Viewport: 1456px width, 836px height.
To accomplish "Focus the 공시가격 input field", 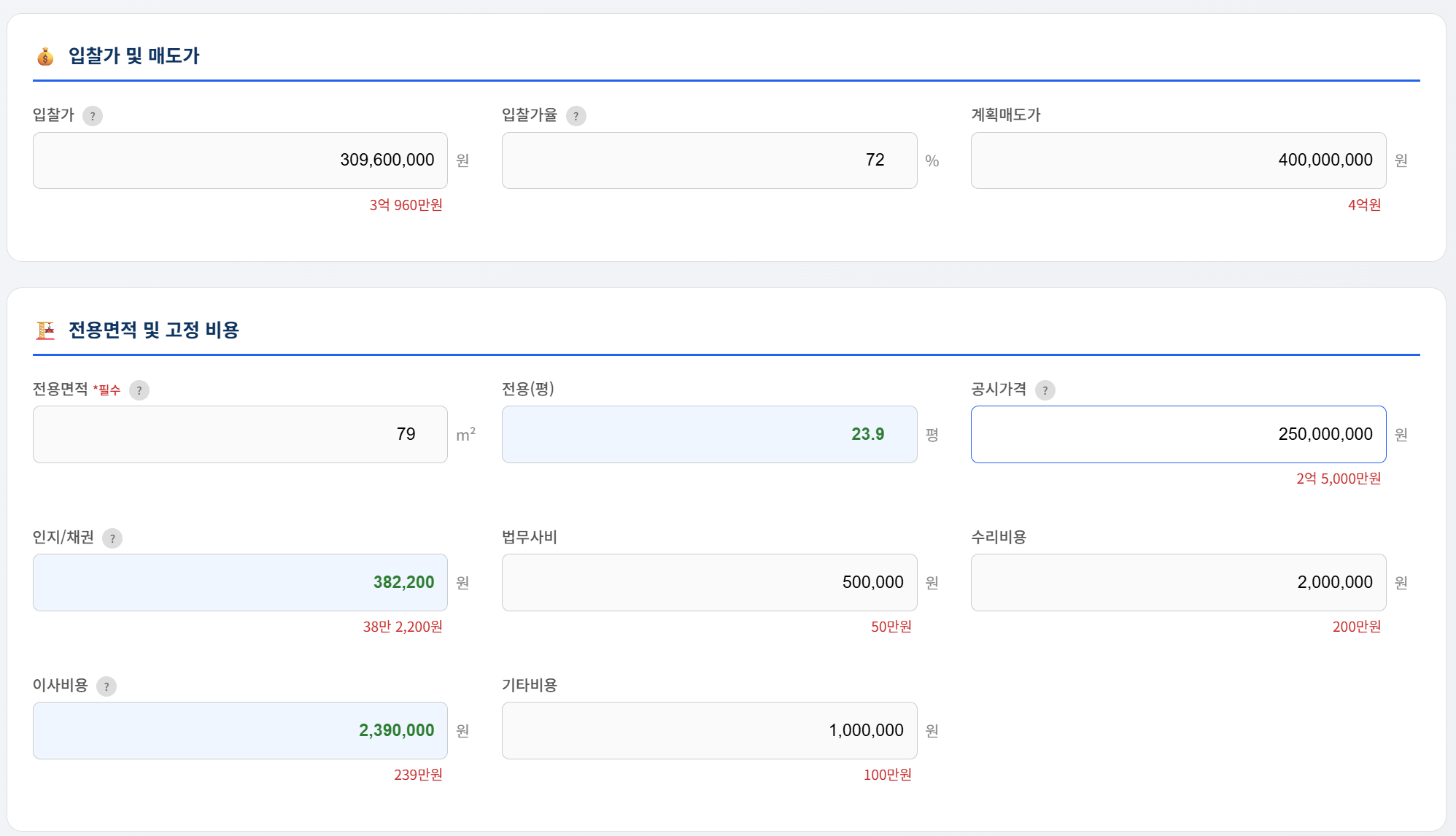I will click(x=1178, y=434).
